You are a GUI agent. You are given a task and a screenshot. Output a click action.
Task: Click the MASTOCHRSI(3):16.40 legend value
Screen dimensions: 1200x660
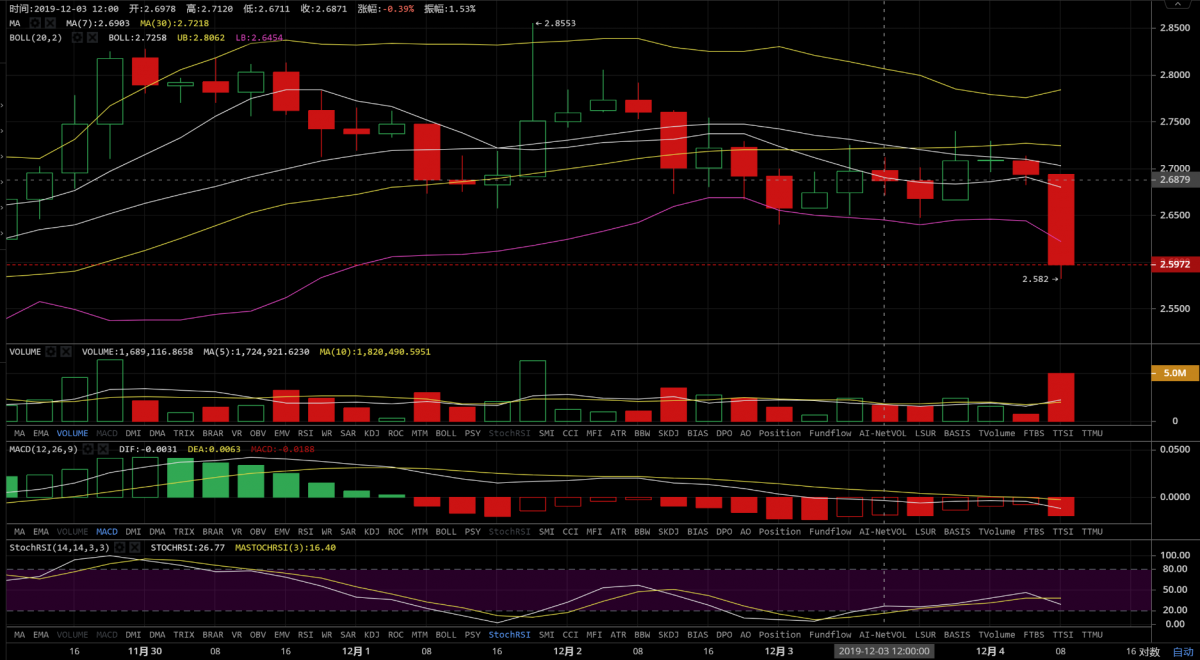[x=285, y=548]
